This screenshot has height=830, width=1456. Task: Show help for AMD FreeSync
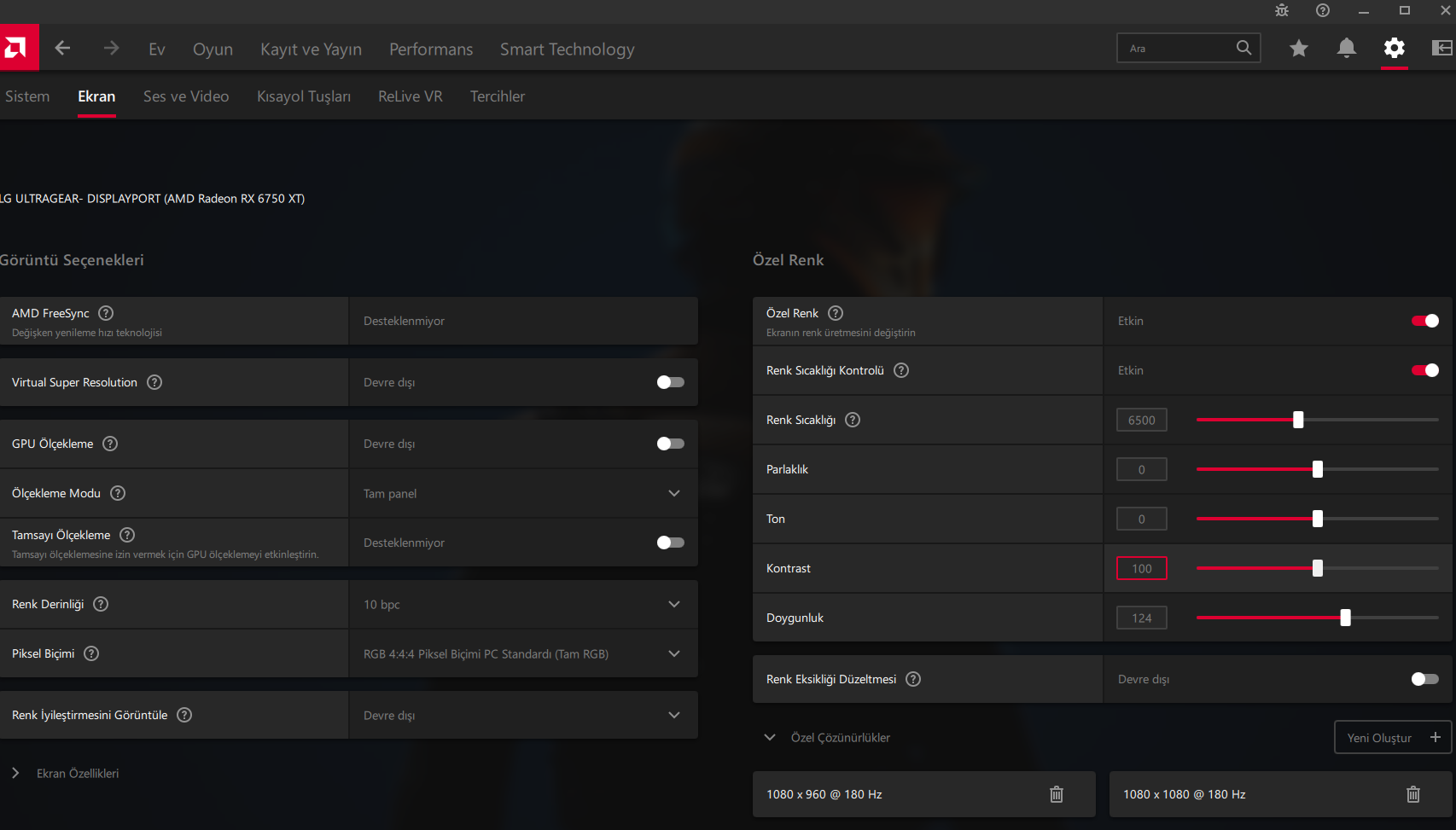(106, 313)
